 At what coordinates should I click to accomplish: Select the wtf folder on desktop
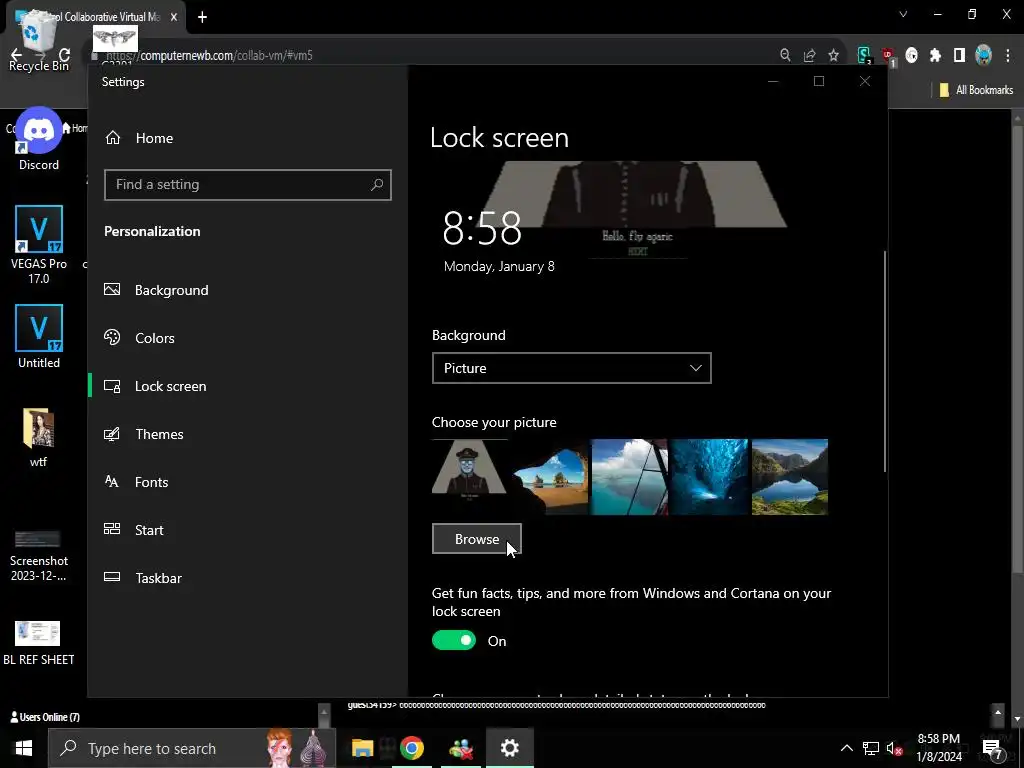(x=39, y=438)
